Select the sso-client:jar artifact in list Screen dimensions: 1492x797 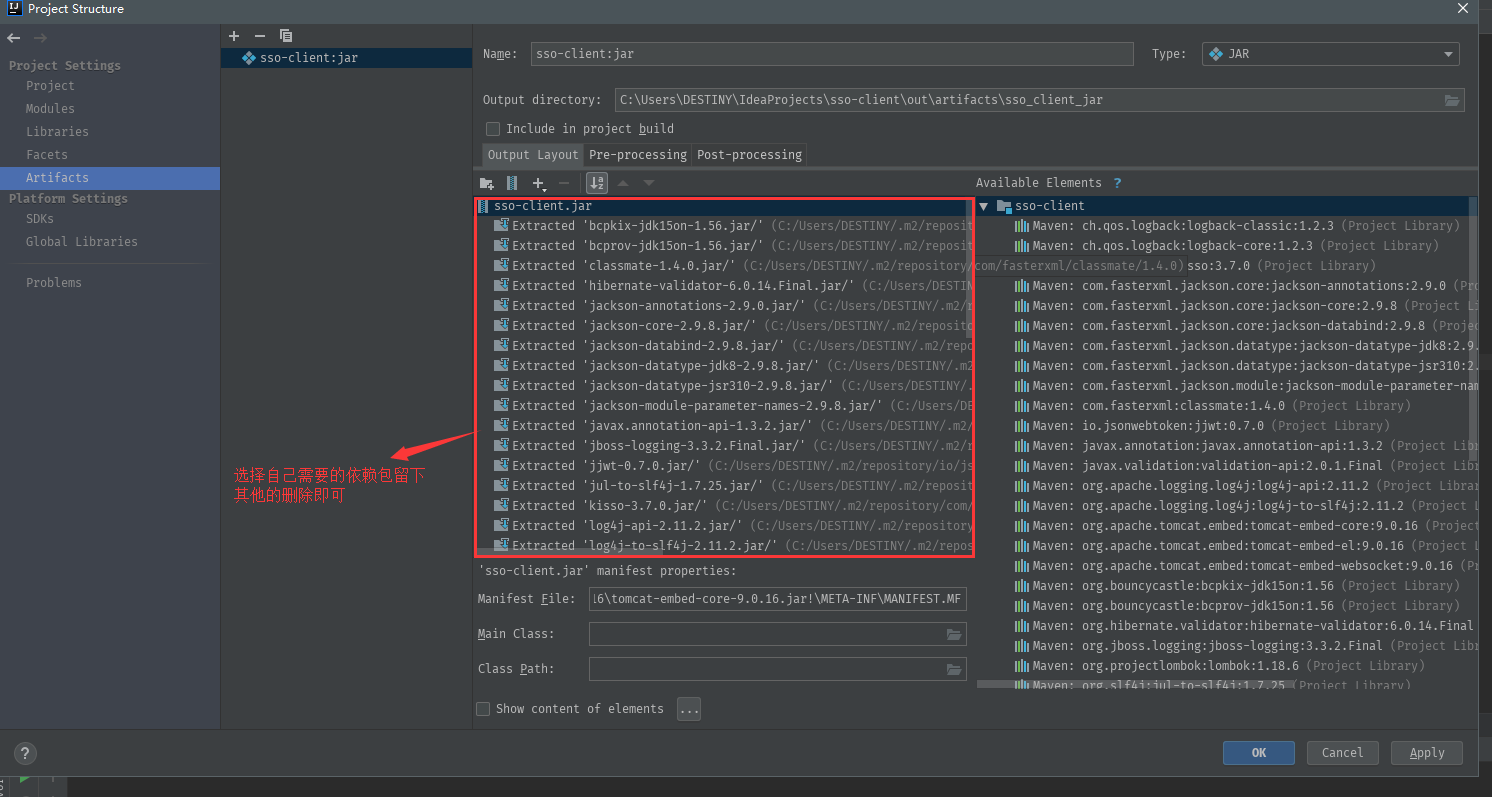click(346, 58)
